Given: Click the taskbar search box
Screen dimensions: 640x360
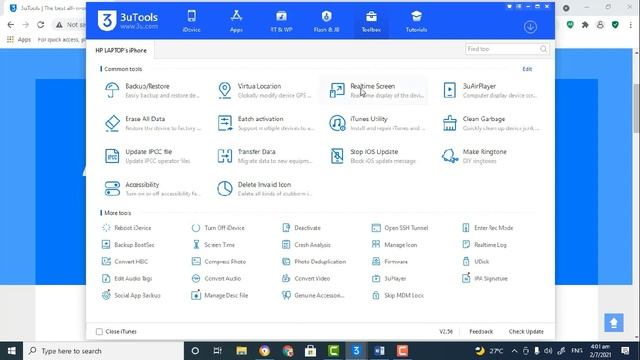Looking at the screenshot, I should click(104, 351).
